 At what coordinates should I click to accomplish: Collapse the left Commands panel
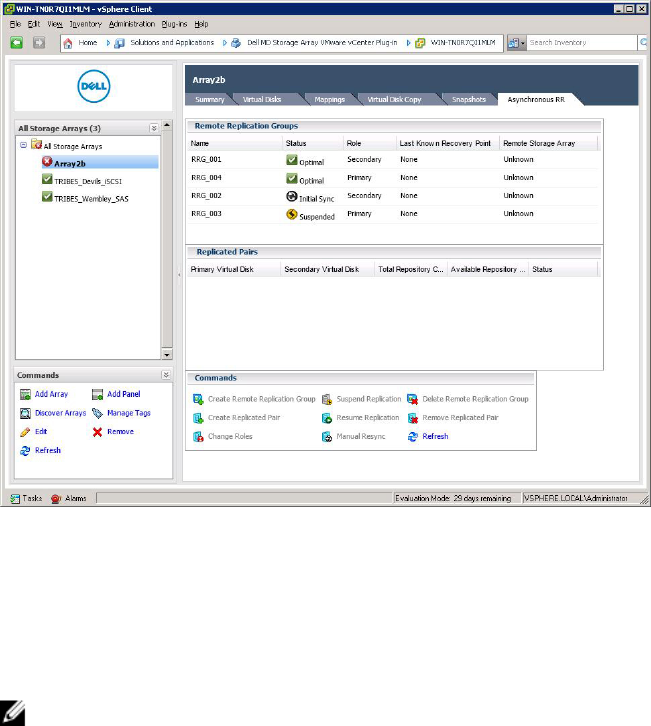point(153,376)
